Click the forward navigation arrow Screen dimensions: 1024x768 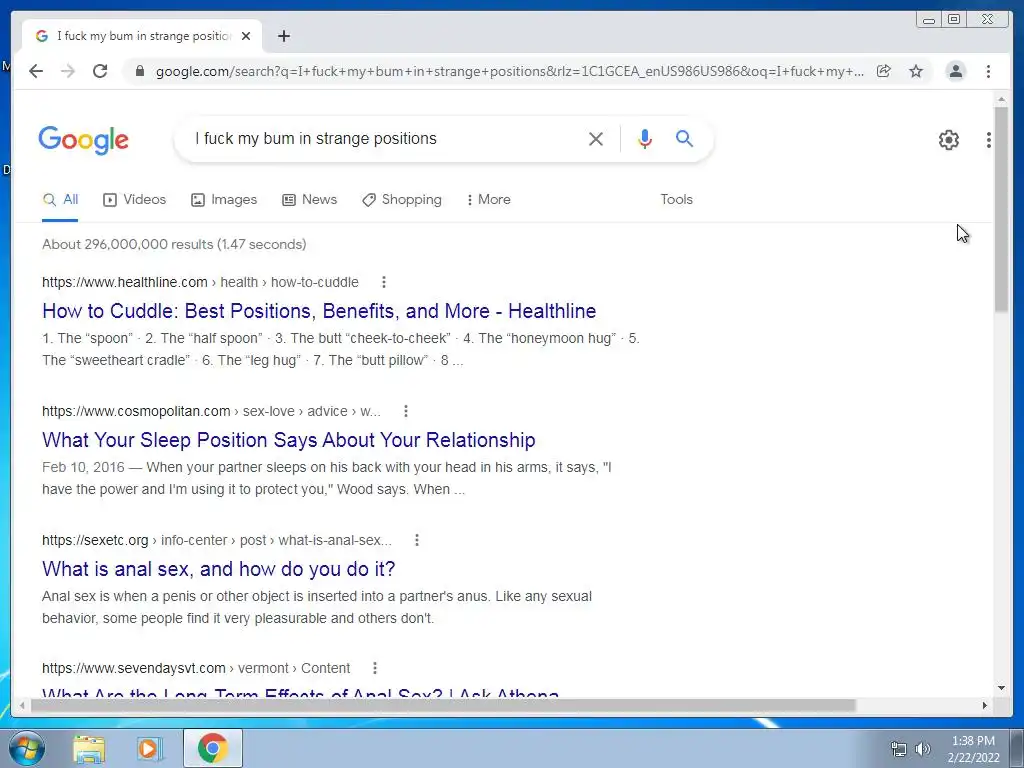[68, 71]
